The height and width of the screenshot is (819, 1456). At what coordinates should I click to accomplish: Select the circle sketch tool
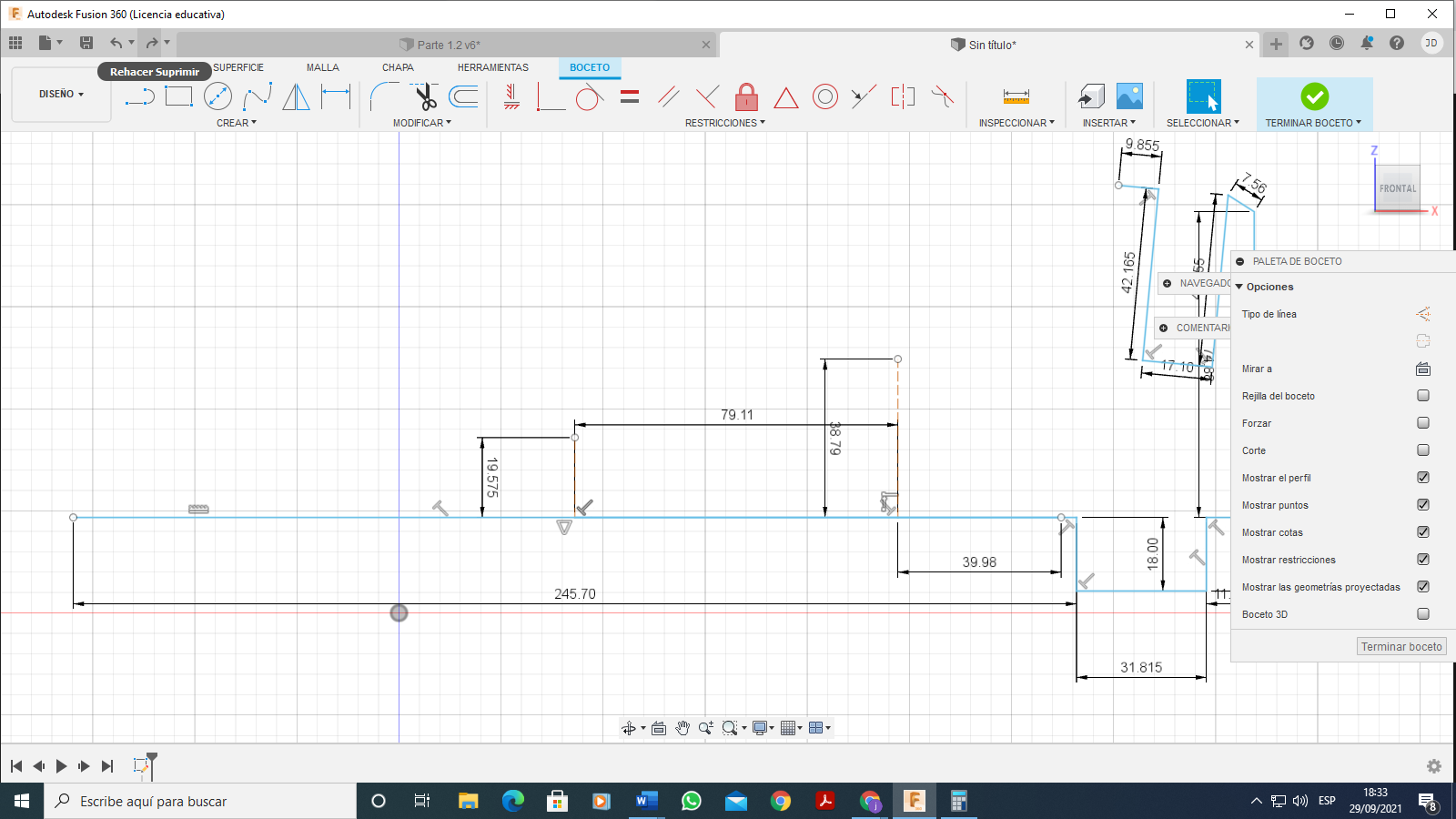[x=217, y=96]
